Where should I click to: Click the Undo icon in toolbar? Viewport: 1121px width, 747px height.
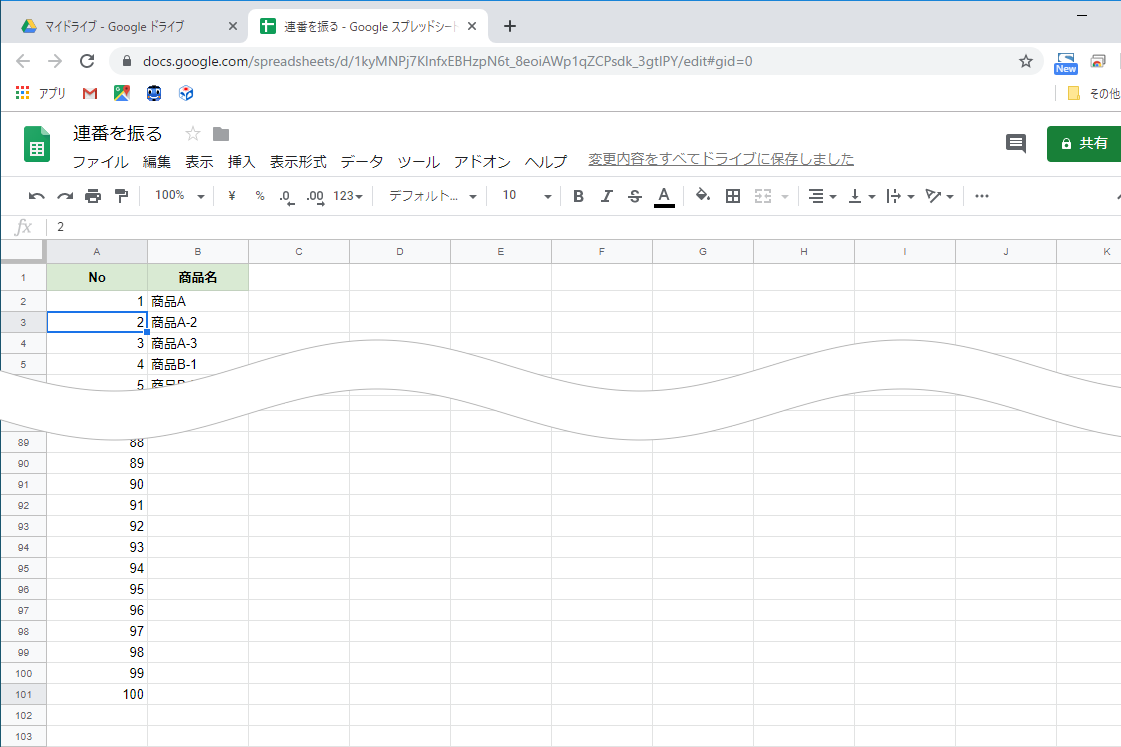click(36, 196)
